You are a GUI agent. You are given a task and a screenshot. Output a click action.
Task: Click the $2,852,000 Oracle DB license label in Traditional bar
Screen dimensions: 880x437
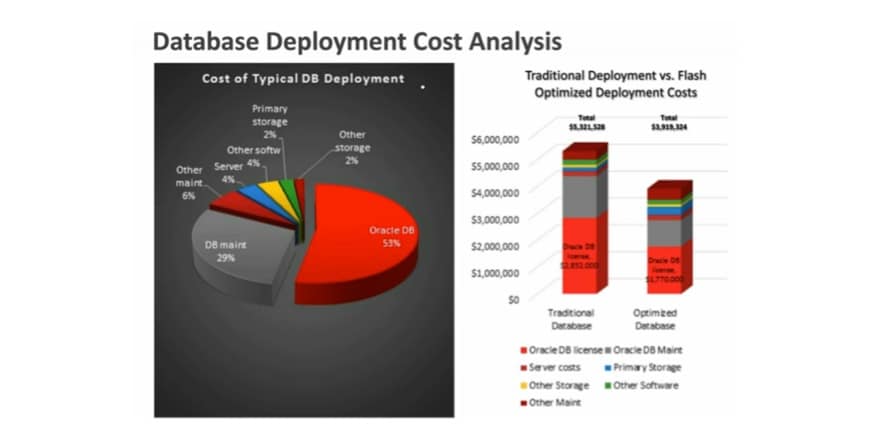(x=580, y=256)
